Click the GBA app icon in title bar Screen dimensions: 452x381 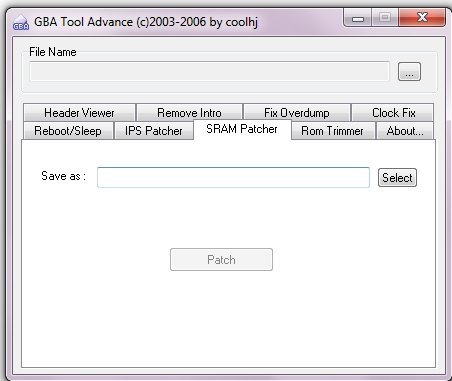point(21,23)
